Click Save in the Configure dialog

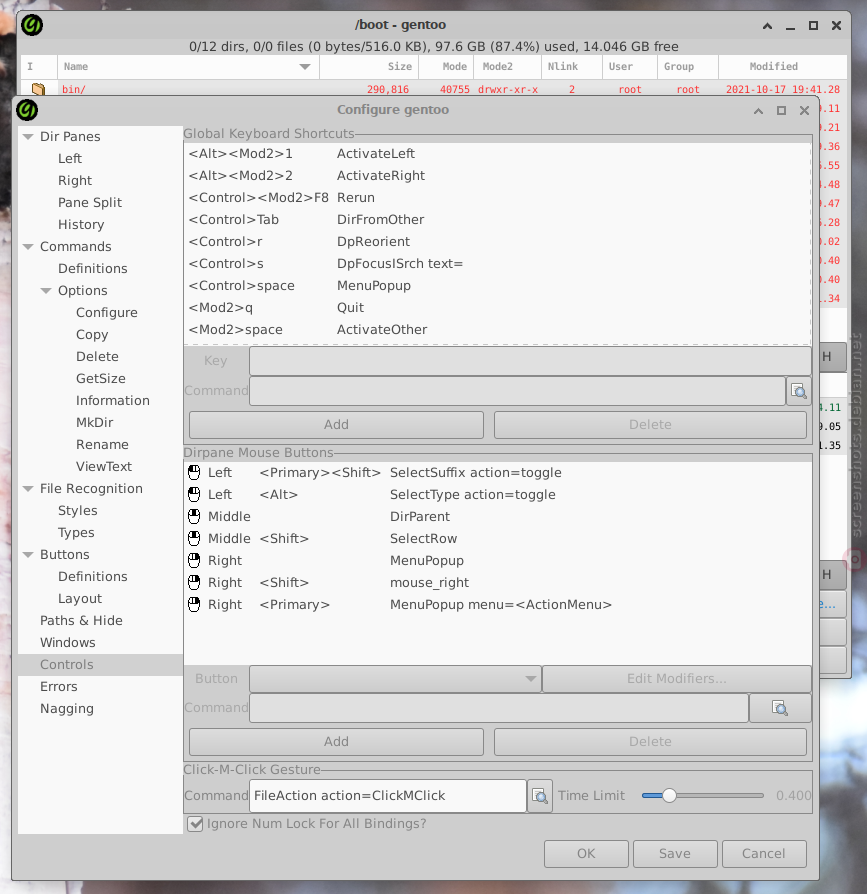(675, 854)
